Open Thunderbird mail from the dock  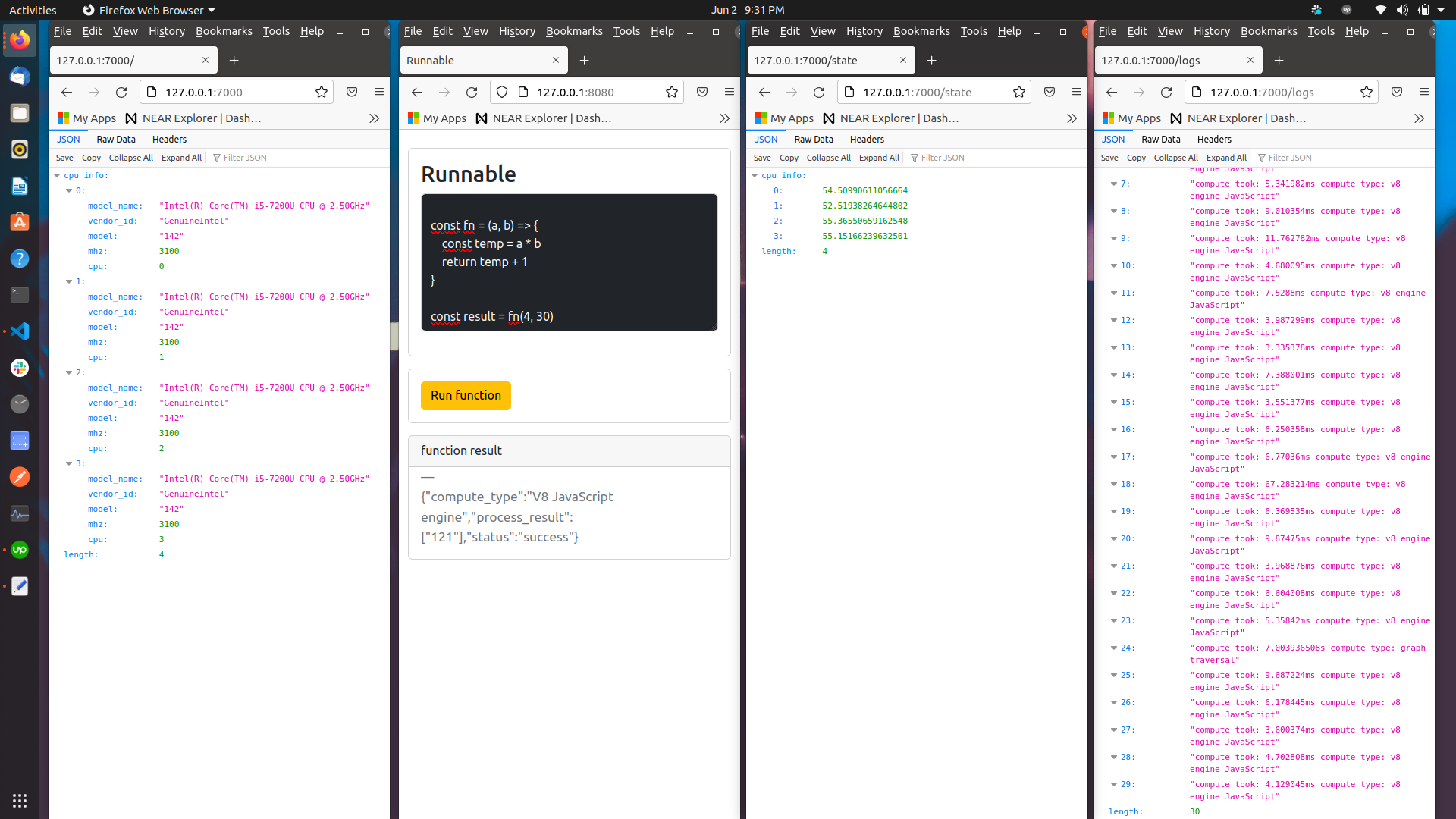click(20, 77)
